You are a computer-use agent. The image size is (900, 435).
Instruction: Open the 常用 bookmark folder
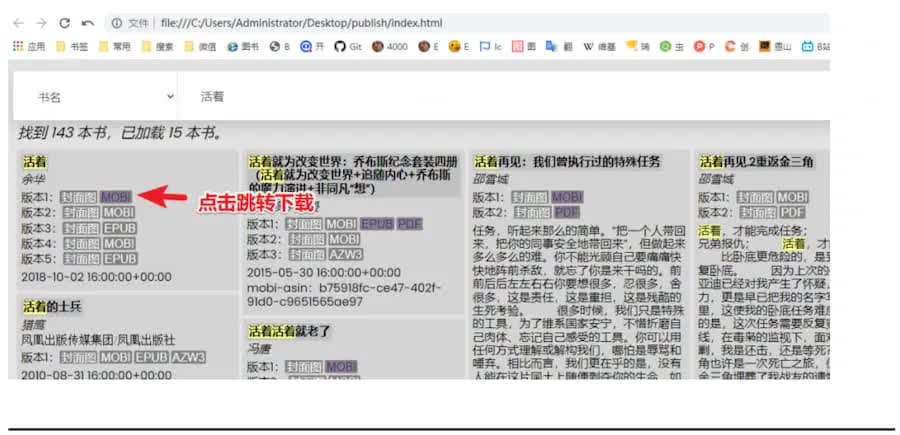click(x=115, y=46)
